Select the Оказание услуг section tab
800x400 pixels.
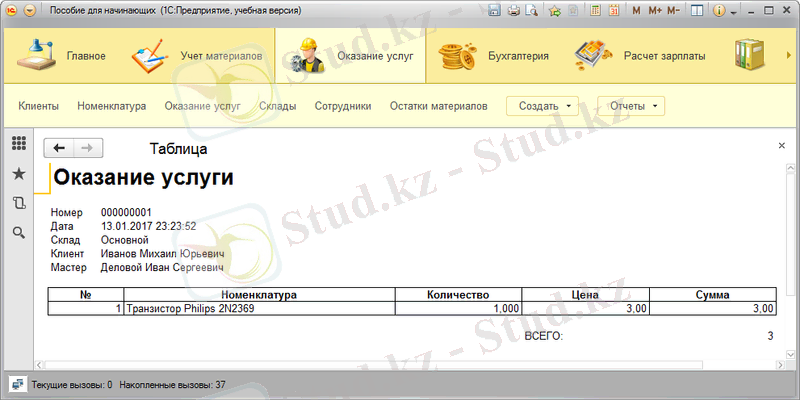point(350,56)
